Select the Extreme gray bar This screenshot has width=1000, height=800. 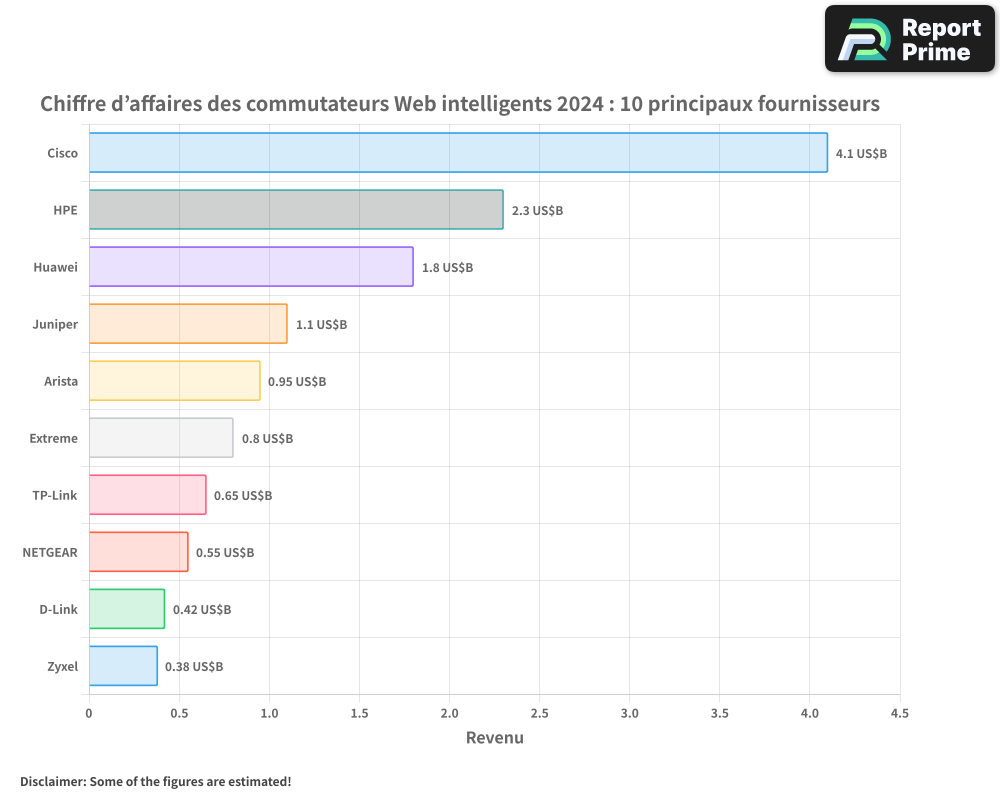(x=160, y=438)
